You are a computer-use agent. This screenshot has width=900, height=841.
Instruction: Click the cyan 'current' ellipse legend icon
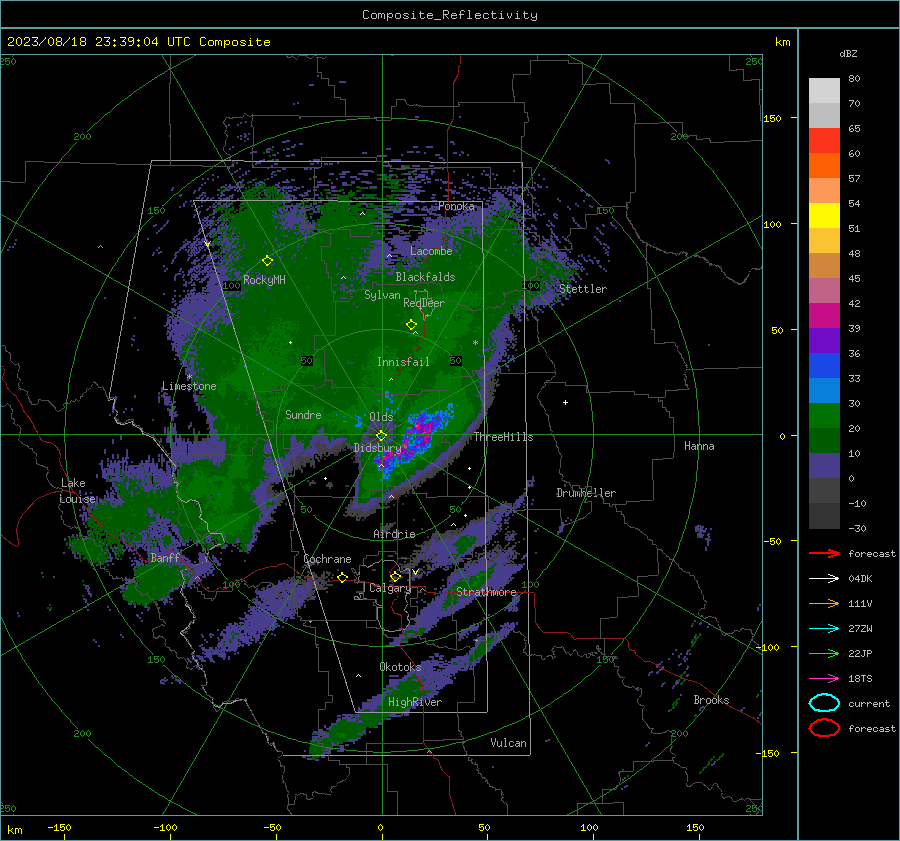coord(824,703)
